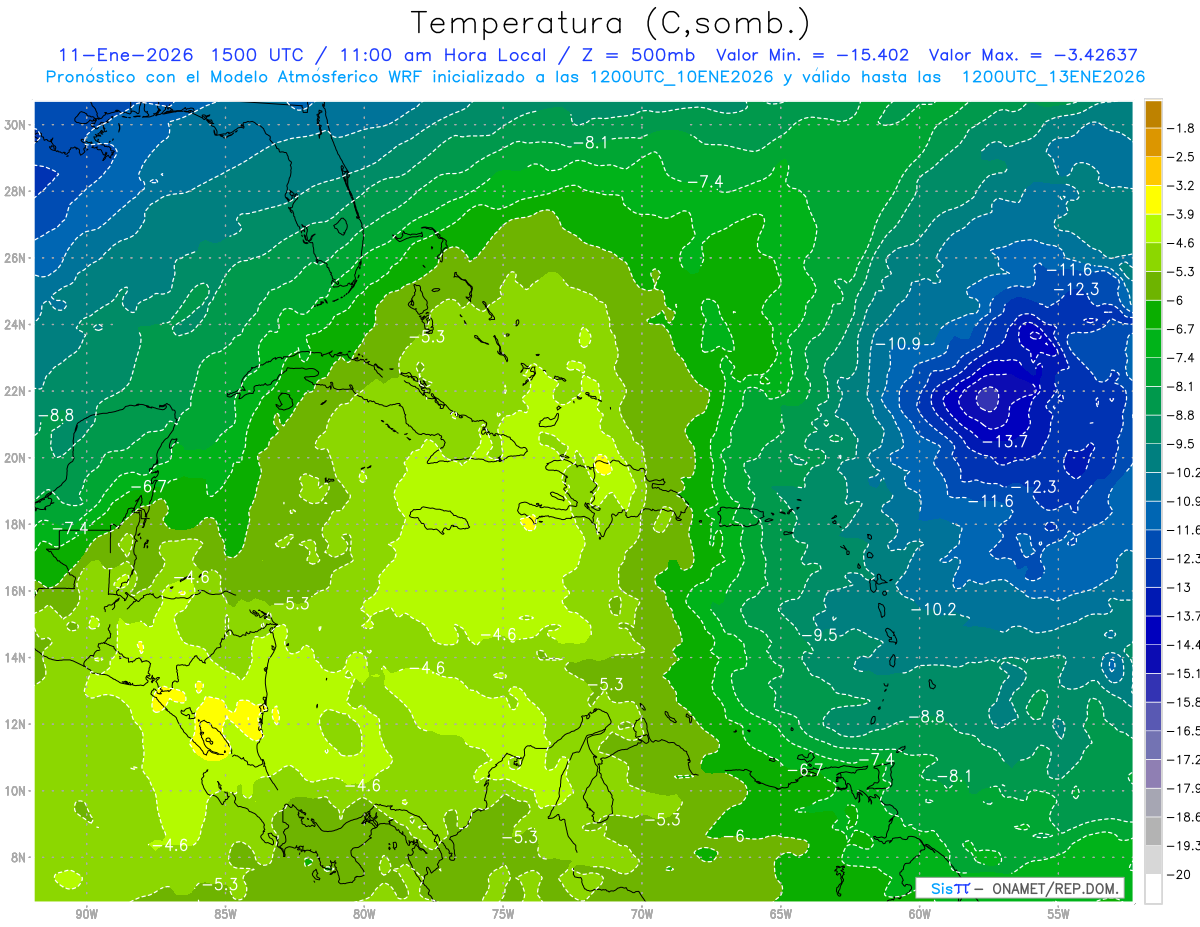Click the 85W longitude axis label
This screenshot has height=927, width=1200.
[225, 914]
